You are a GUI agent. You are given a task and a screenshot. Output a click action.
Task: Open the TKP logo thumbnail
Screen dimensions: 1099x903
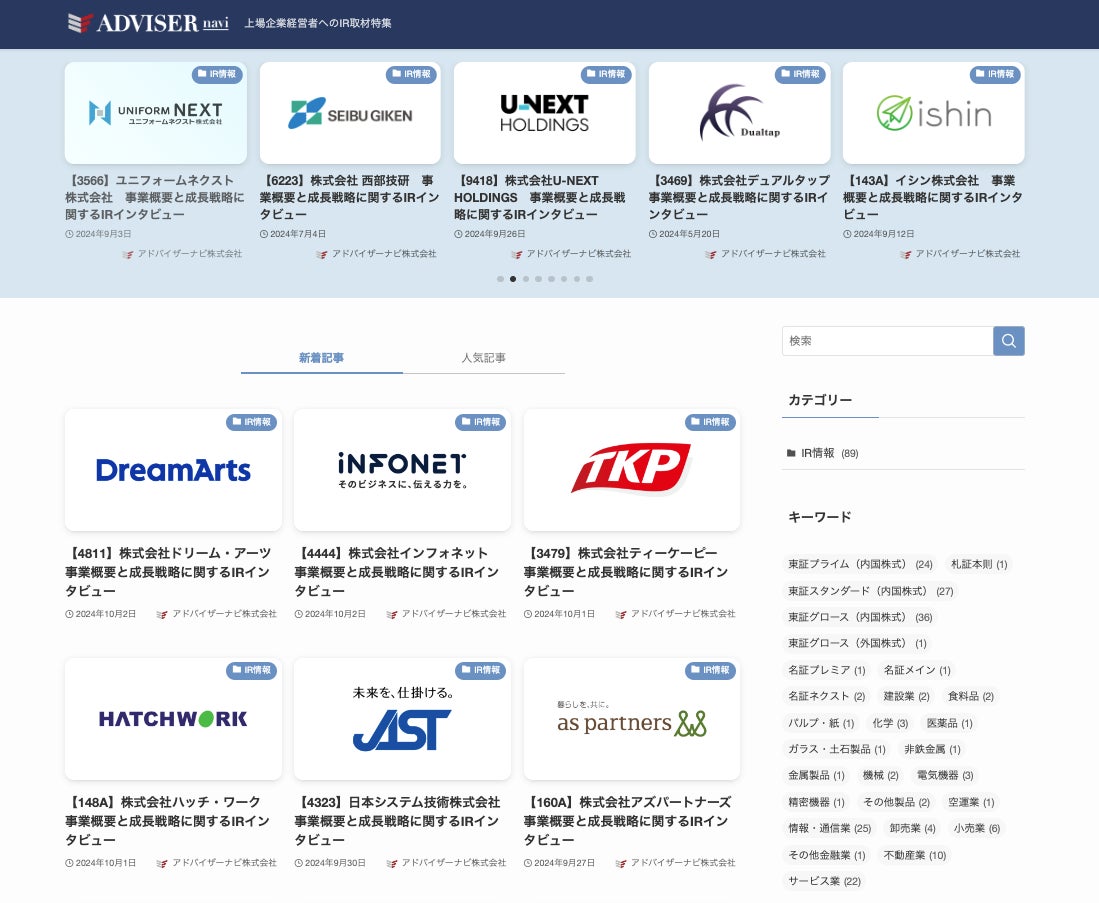632,470
